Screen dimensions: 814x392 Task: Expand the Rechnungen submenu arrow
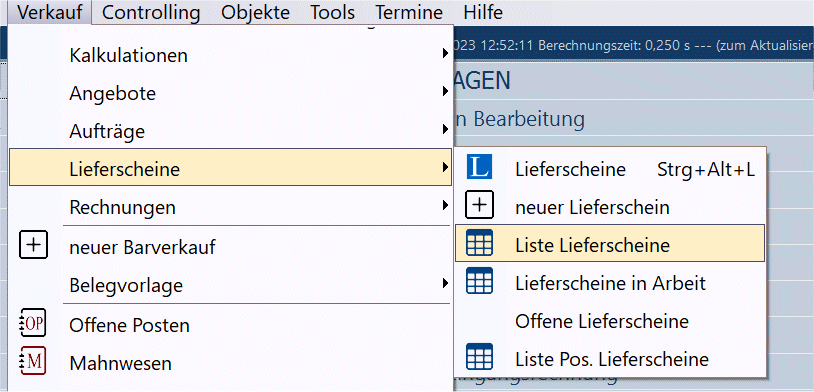tap(445, 206)
